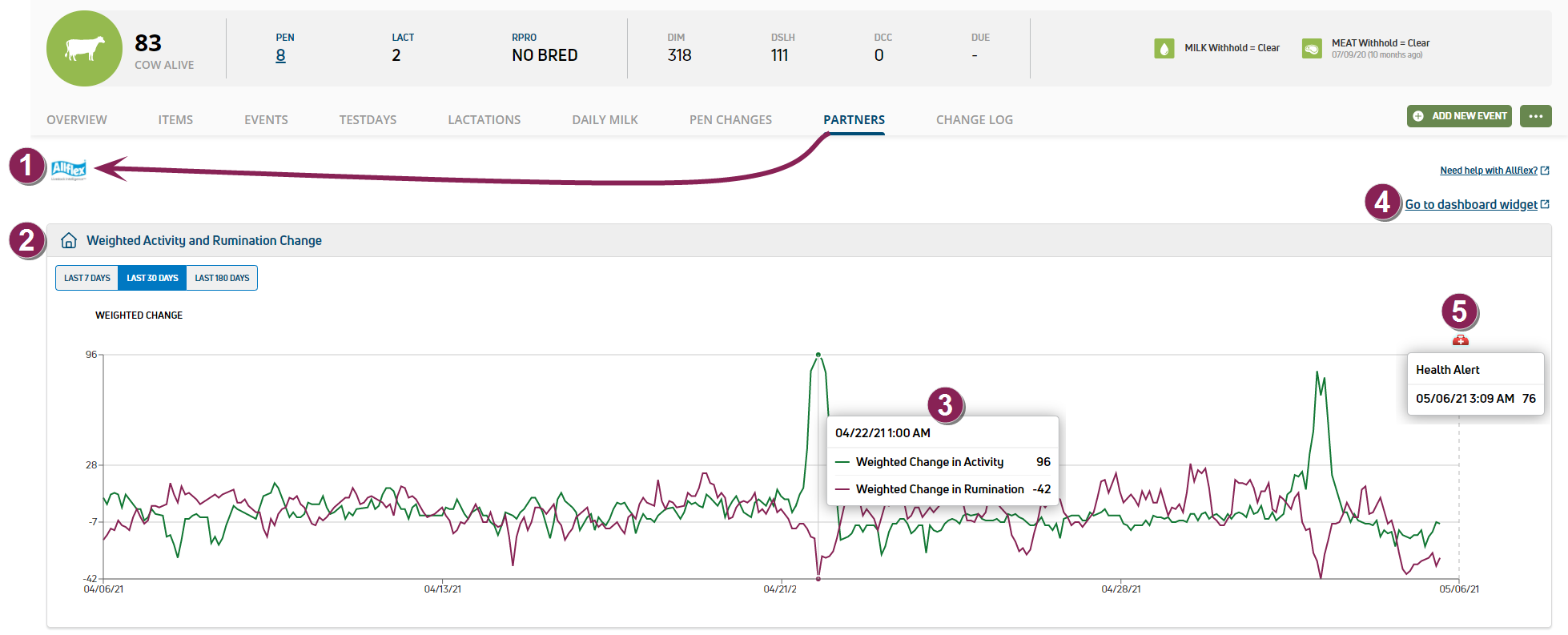Go to the Change Log tab
1568x635 pixels.
point(974,120)
